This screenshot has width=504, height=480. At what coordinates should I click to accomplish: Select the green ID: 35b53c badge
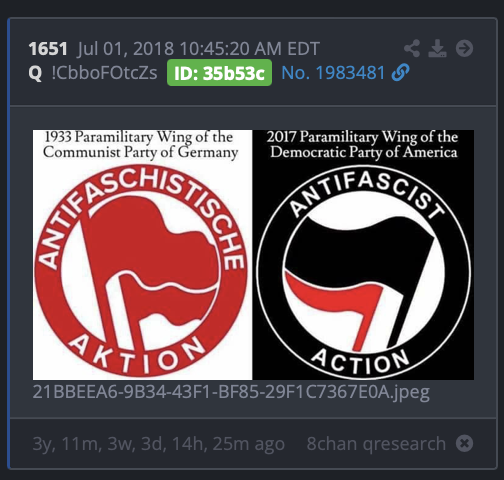coord(219,73)
